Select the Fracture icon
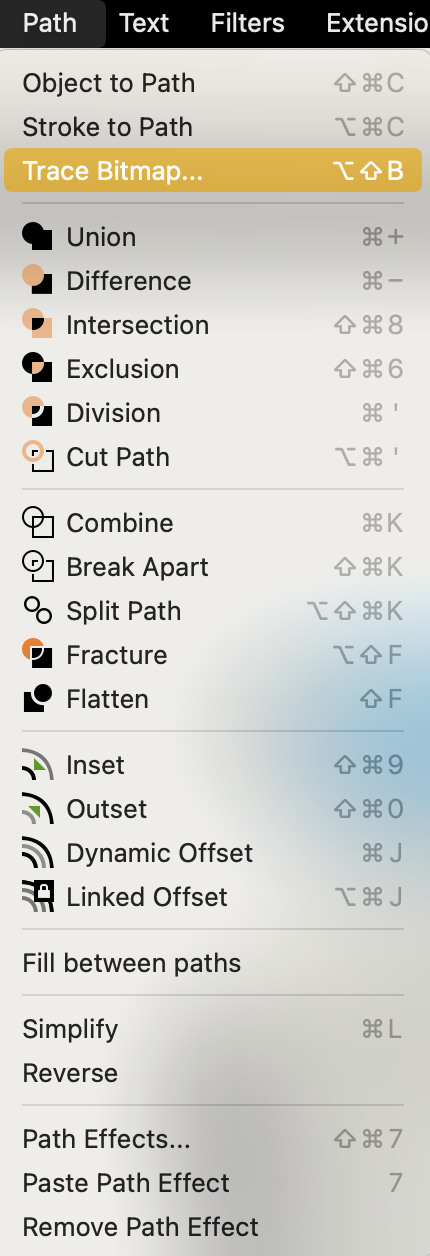This screenshot has width=430, height=1256. [x=37, y=655]
